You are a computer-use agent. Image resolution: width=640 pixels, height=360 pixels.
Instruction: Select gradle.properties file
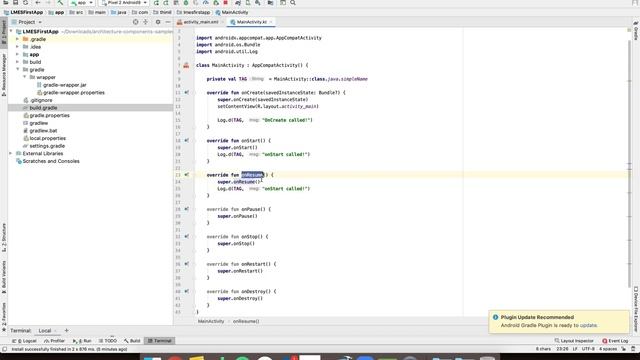click(46, 116)
